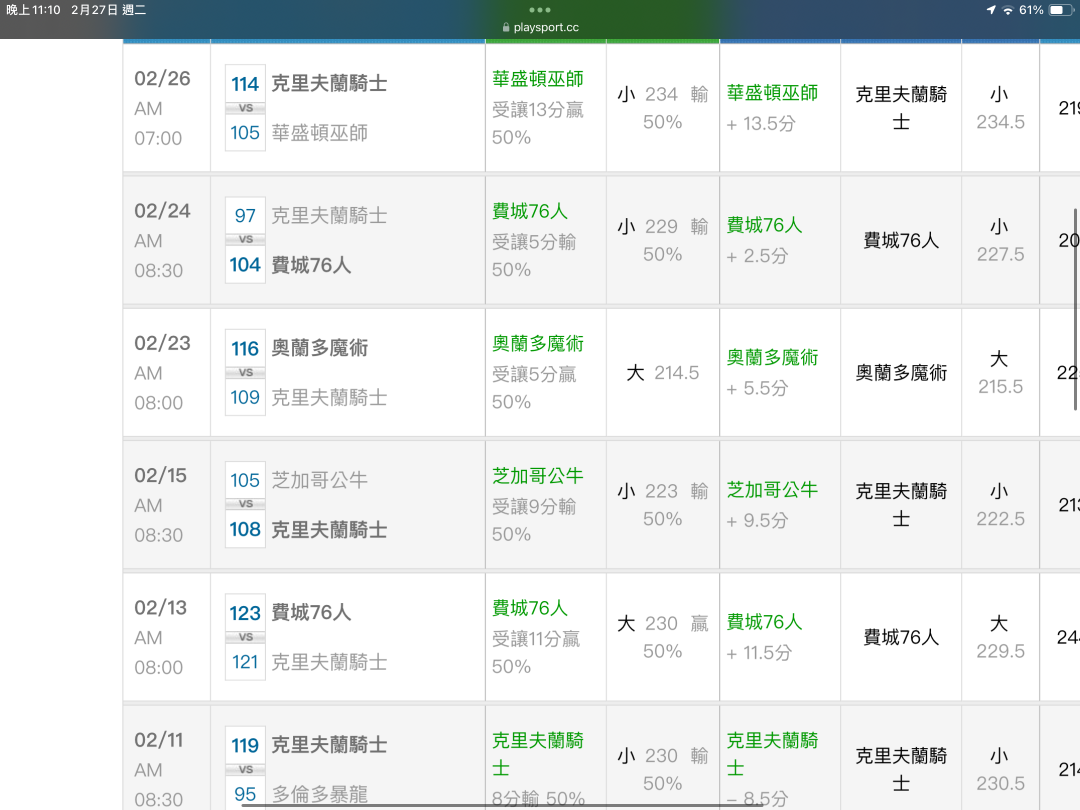Click the 小 234 輸 total cell
1080x810 pixels.
point(663,108)
